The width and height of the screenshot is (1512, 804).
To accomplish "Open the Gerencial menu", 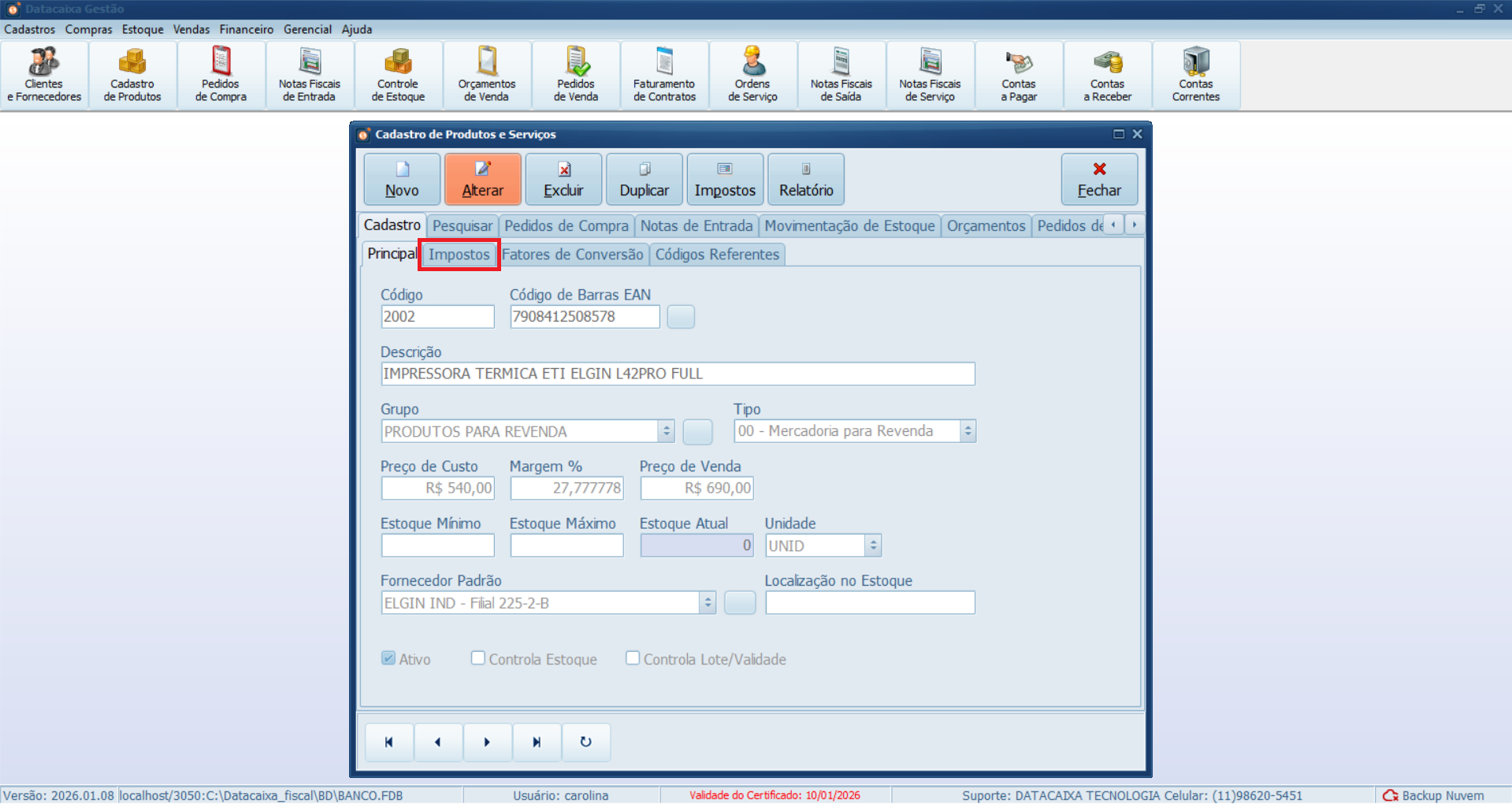I will [x=307, y=29].
